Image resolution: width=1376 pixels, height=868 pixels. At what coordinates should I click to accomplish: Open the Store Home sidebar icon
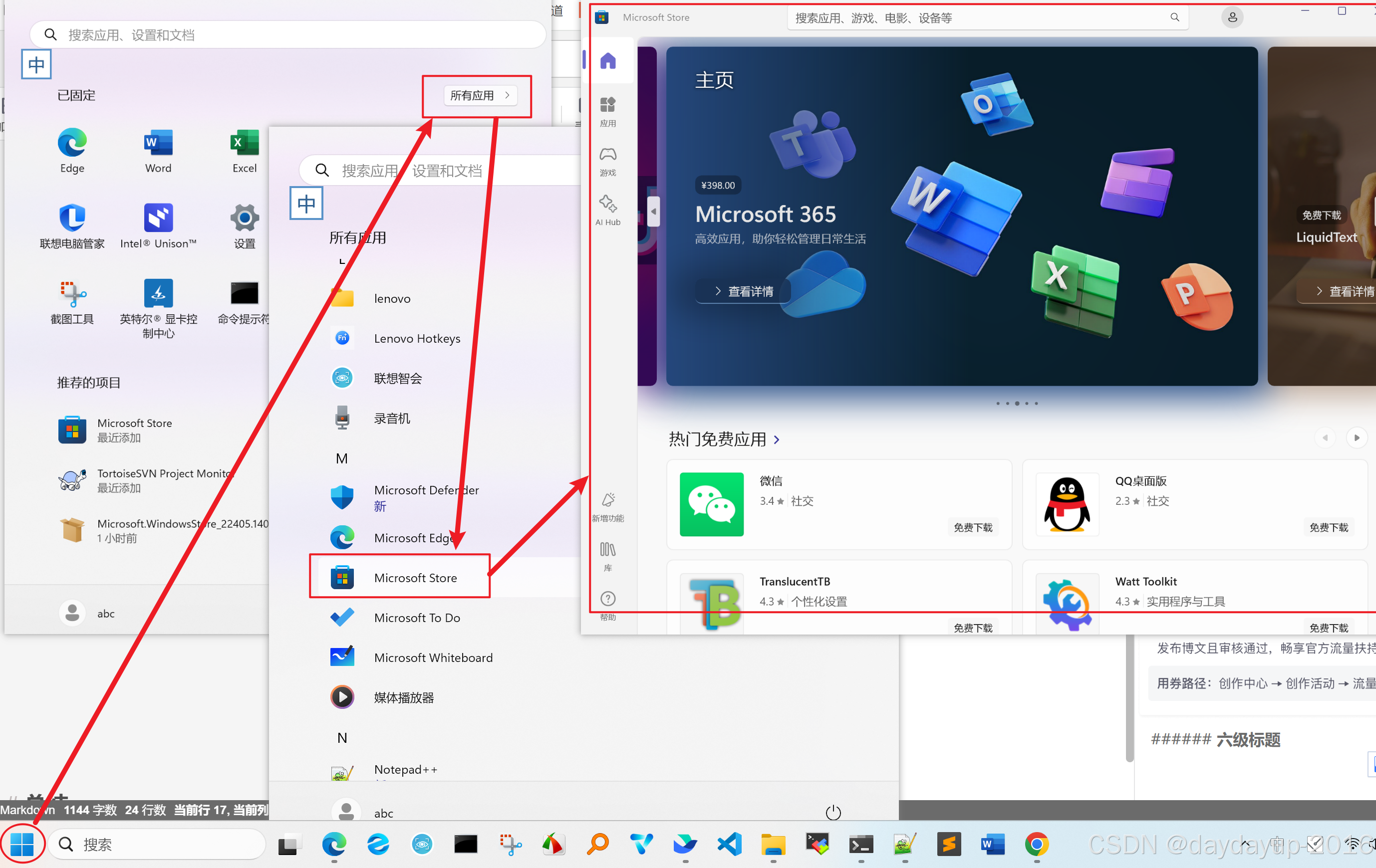pos(607,60)
